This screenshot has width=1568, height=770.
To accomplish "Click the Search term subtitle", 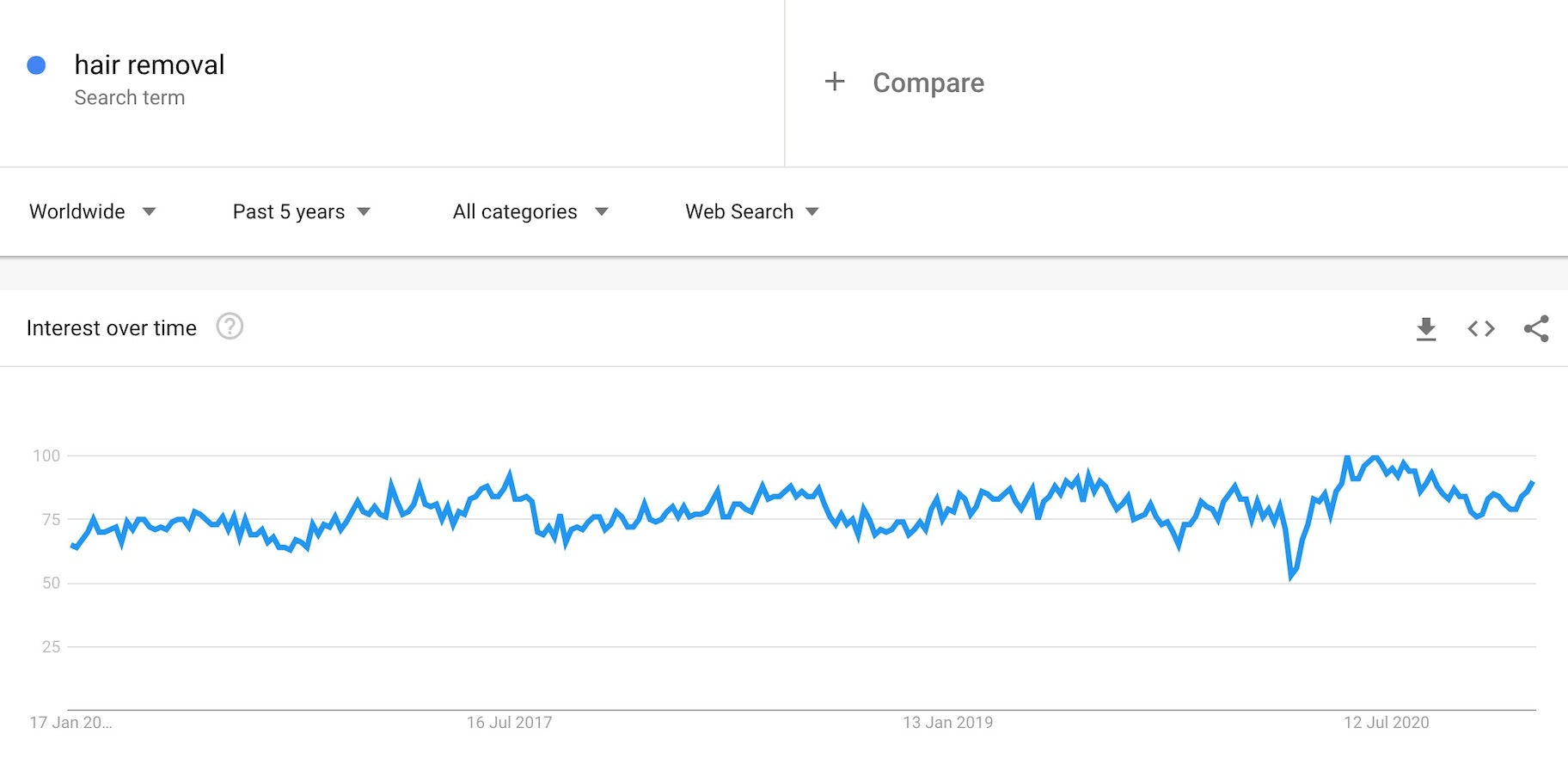I will click(x=130, y=98).
